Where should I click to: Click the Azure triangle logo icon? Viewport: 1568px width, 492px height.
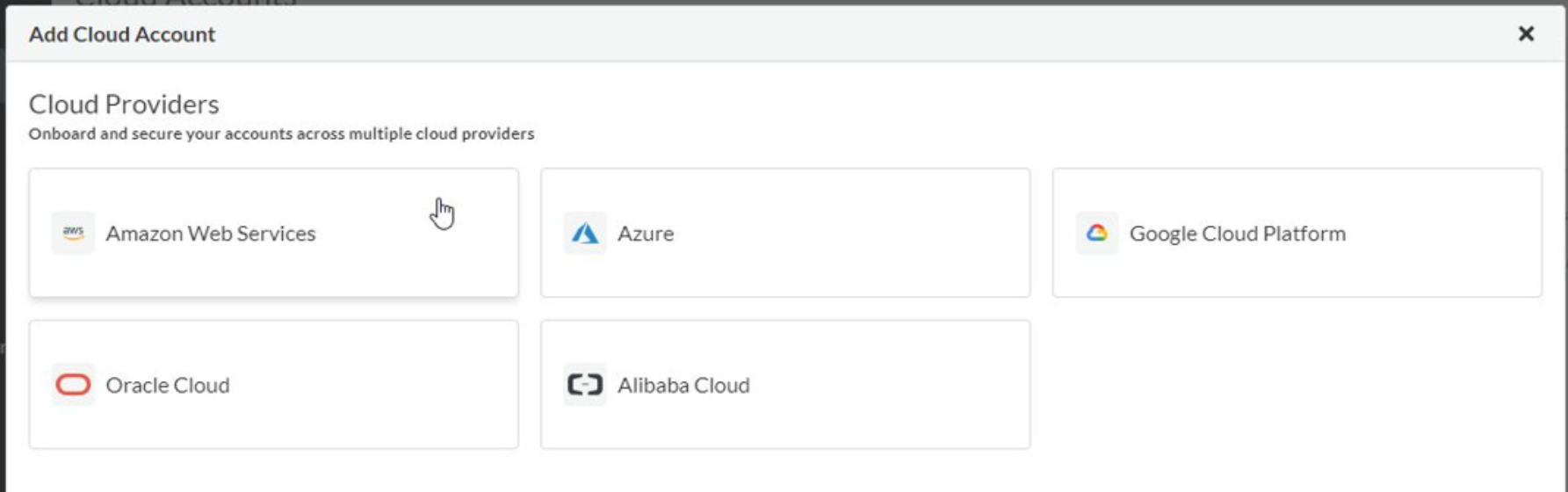(585, 233)
